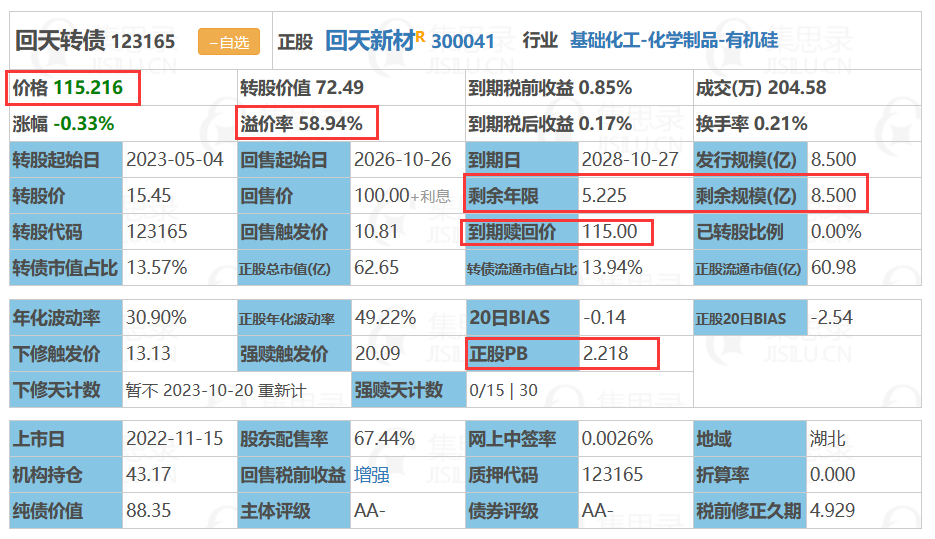Click the 转股价值 72.49 cell
The height and width of the screenshot is (539, 935).
351,88
